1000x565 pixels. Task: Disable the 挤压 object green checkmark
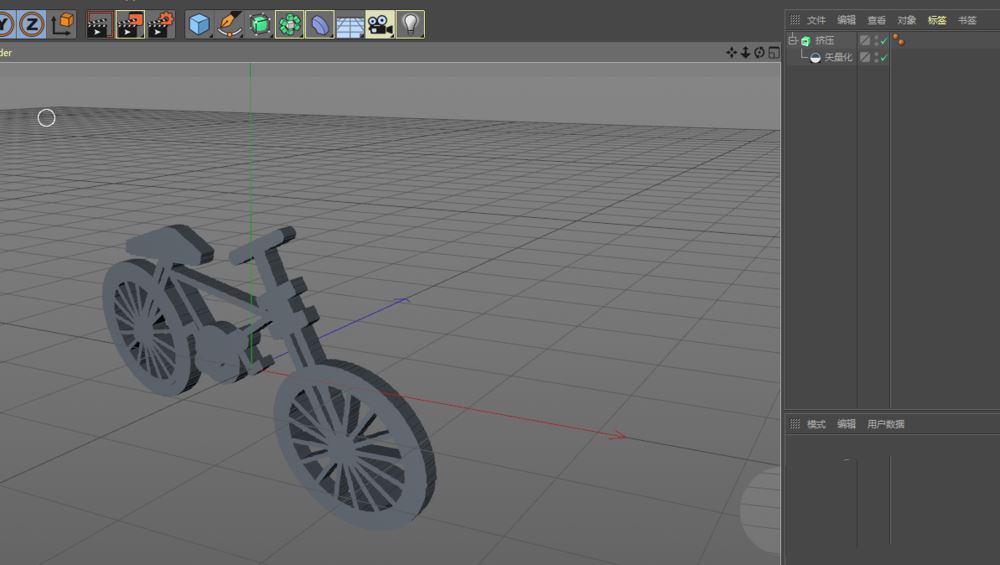[x=883, y=42]
